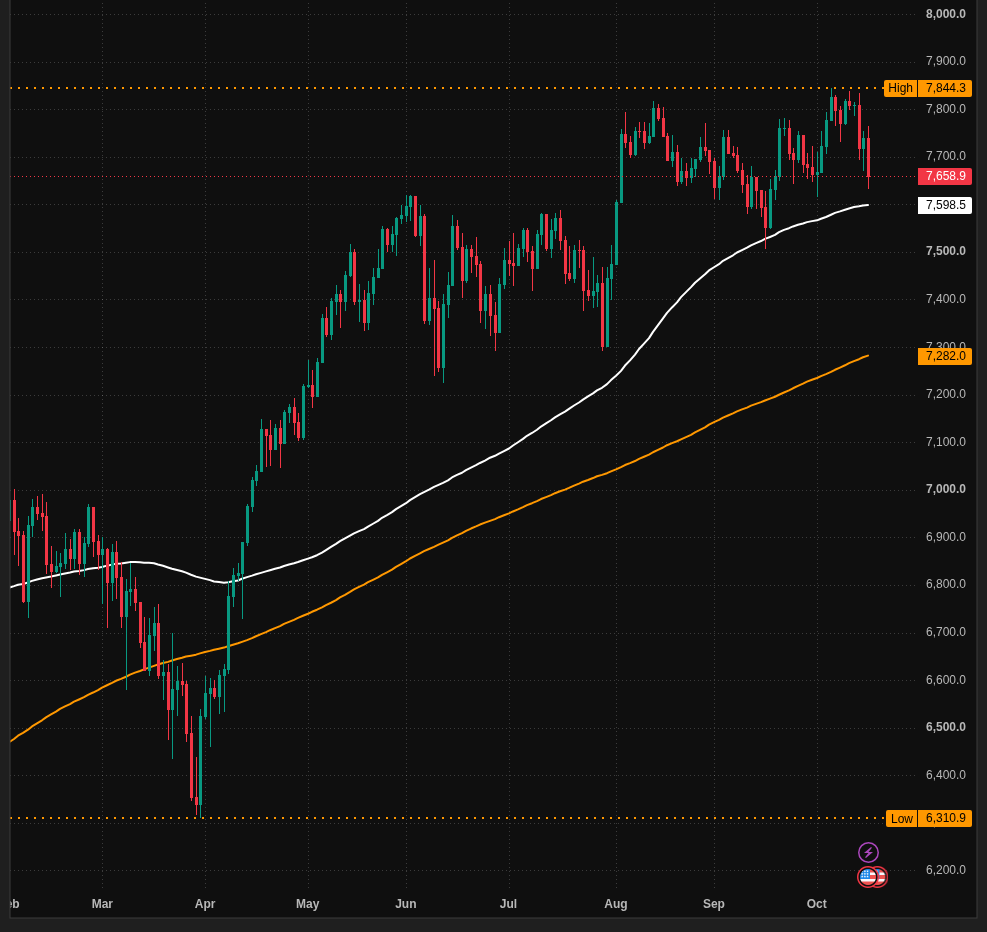
Task: Click the 6,200.0 price axis label
Action: click(x=945, y=870)
